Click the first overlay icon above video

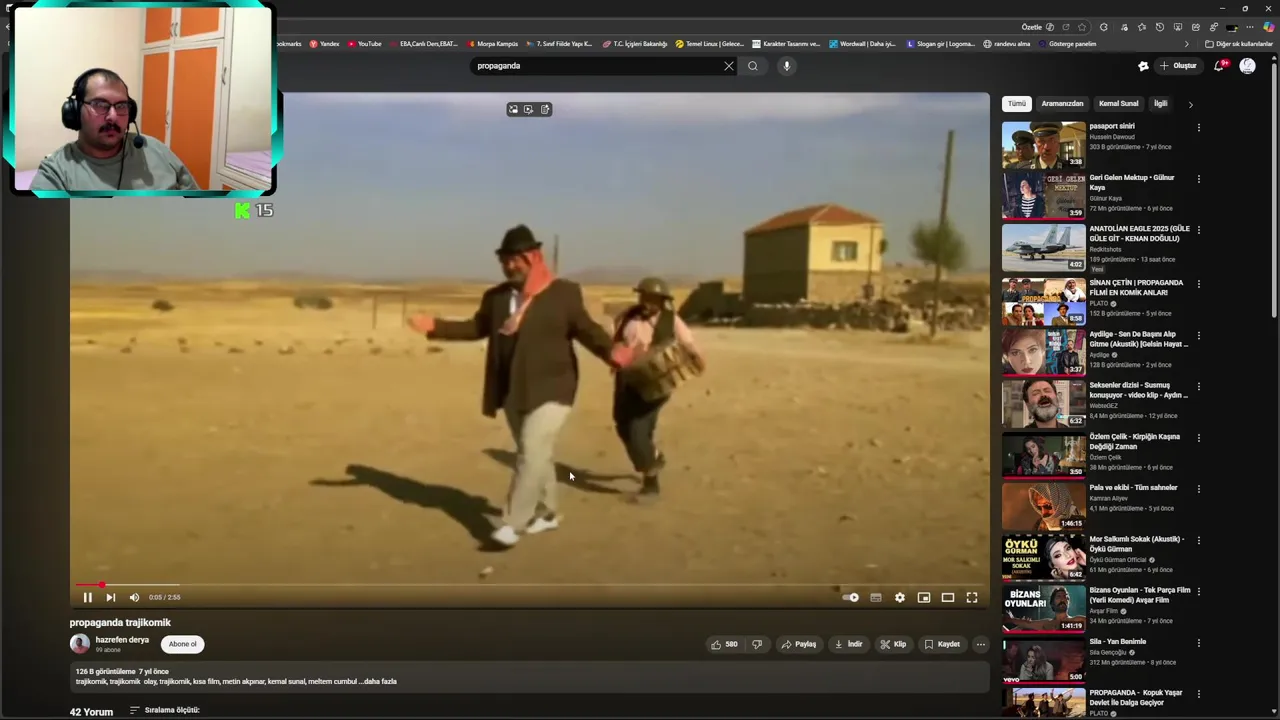pyautogui.click(x=513, y=109)
